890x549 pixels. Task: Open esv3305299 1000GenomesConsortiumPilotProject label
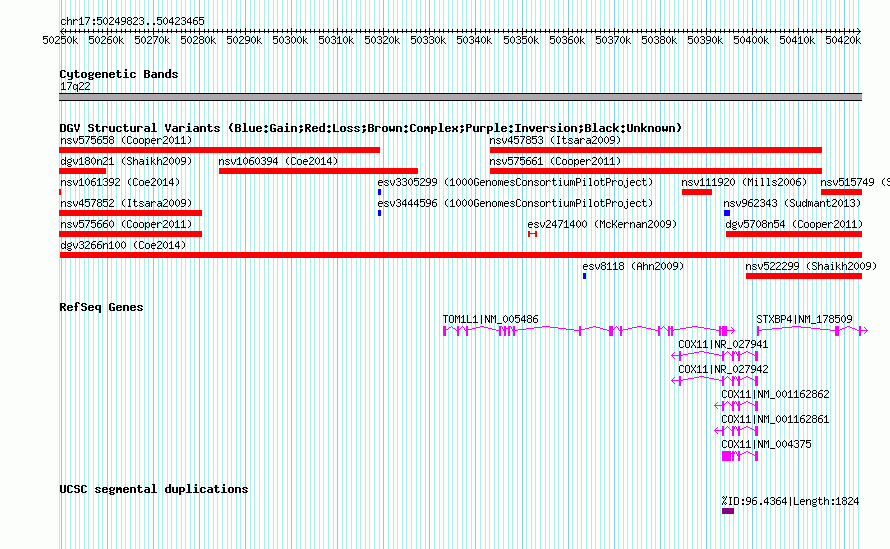coord(515,182)
